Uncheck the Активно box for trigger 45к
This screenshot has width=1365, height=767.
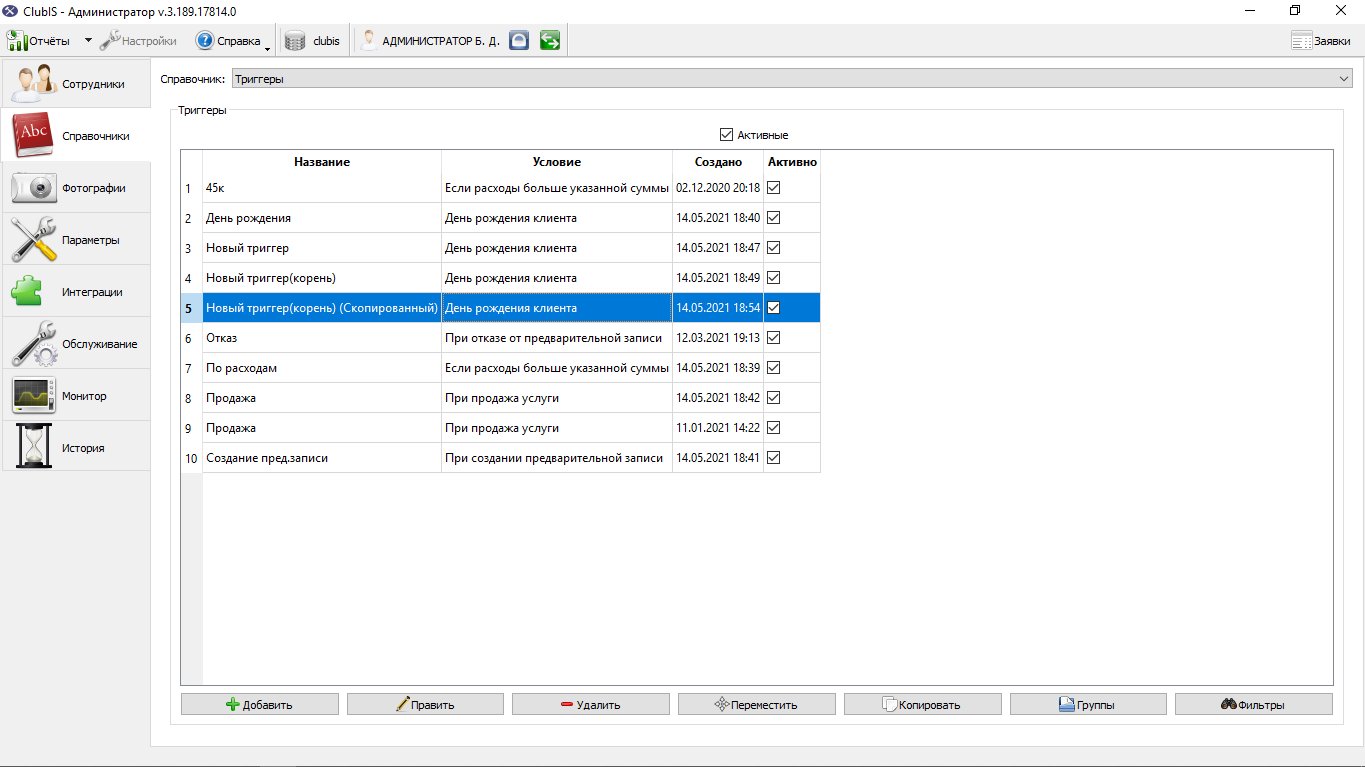click(773, 187)
